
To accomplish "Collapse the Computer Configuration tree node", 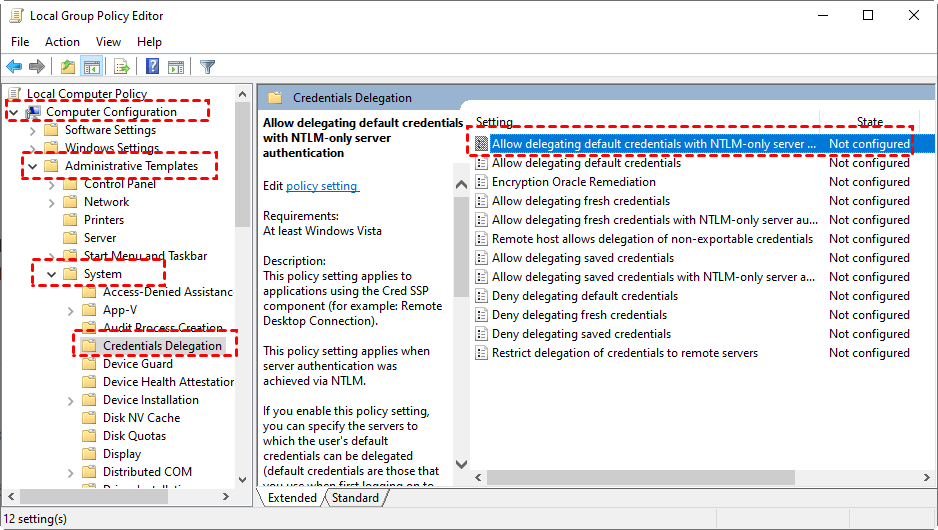I will pyautogui.click(x=13, y=112).
